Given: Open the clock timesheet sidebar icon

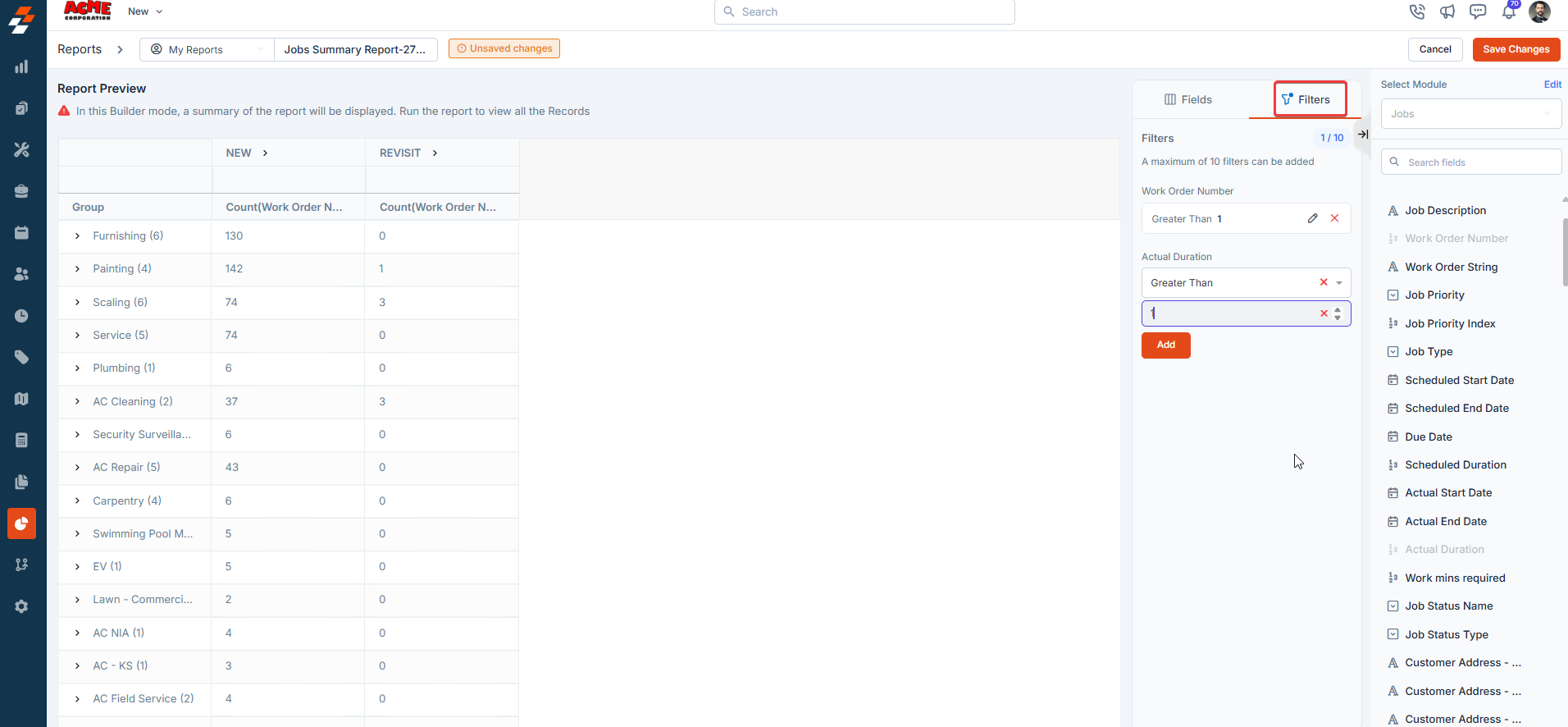Looking at the screenshot, I should (x=21, y=316).
